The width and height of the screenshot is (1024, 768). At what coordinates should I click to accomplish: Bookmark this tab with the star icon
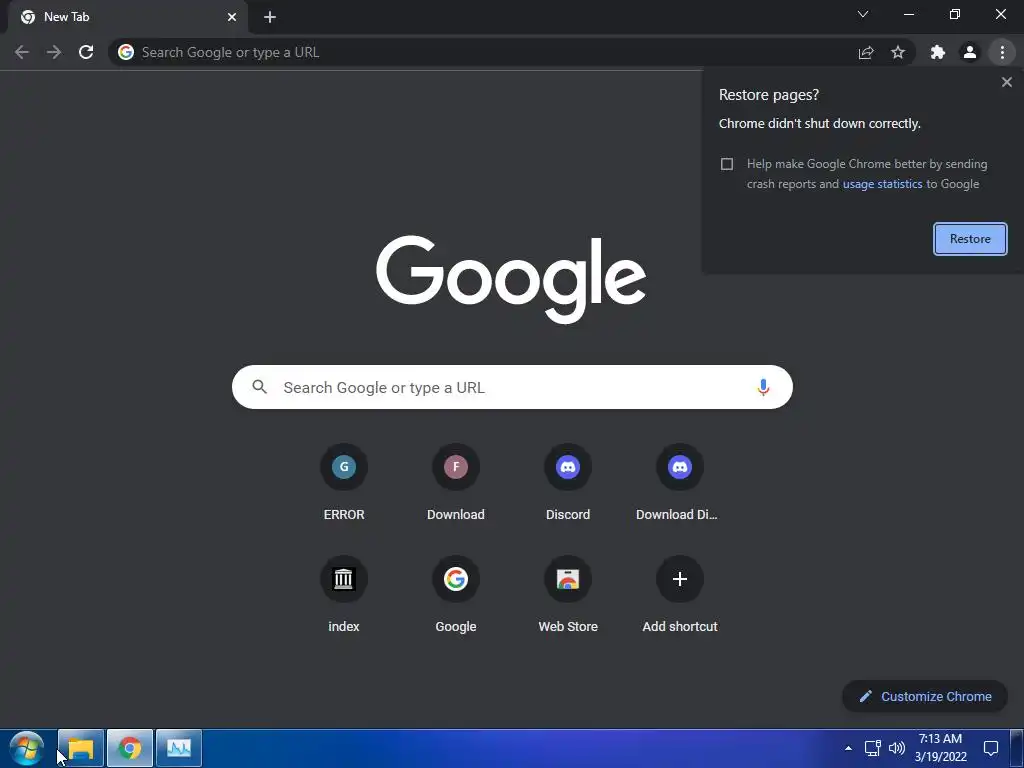click(x=898, y=52)
